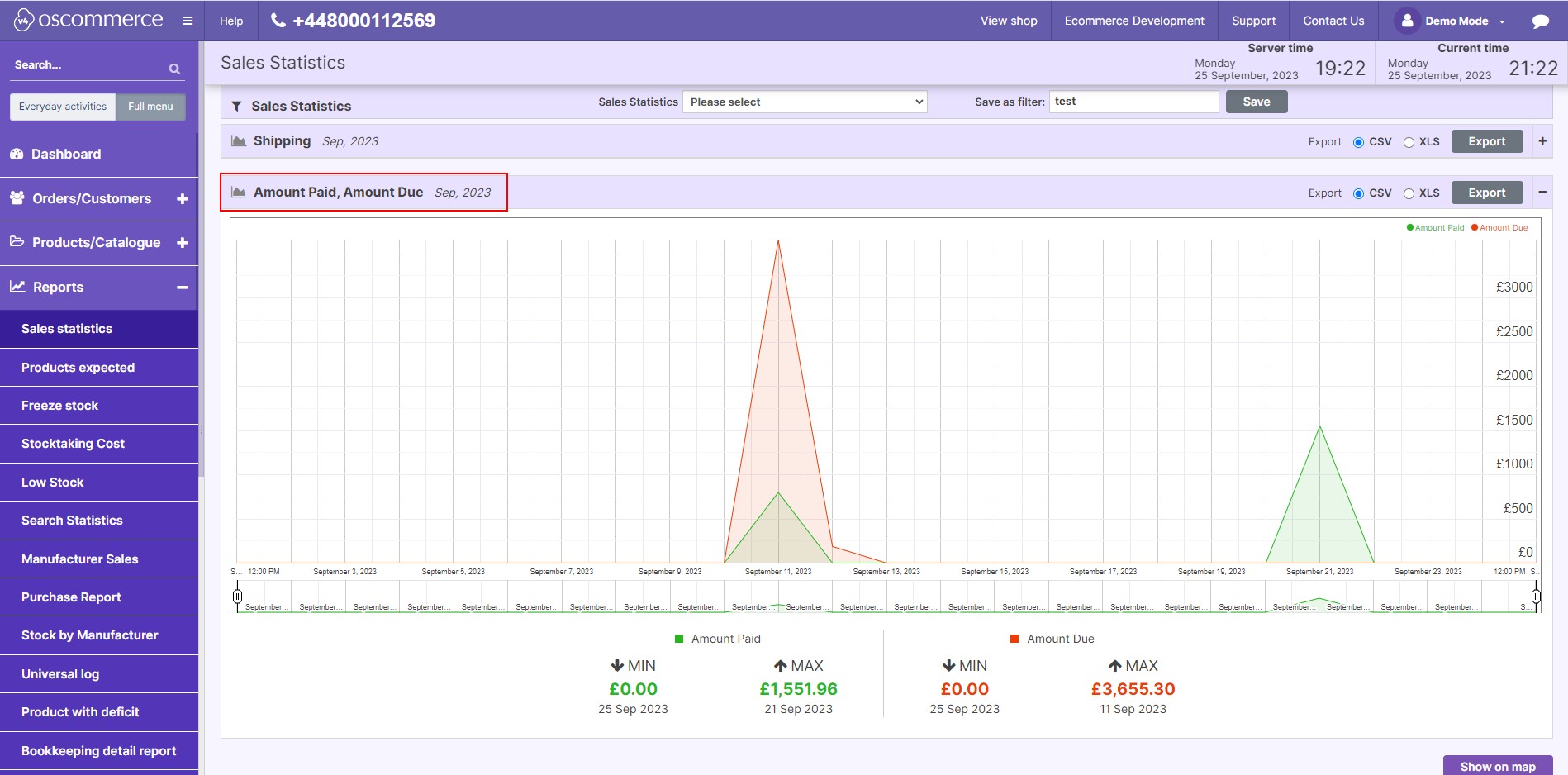This screenshot has height=775, width=1568.
Task: Click Export button for Shipping
Action: click(1487, 141)
